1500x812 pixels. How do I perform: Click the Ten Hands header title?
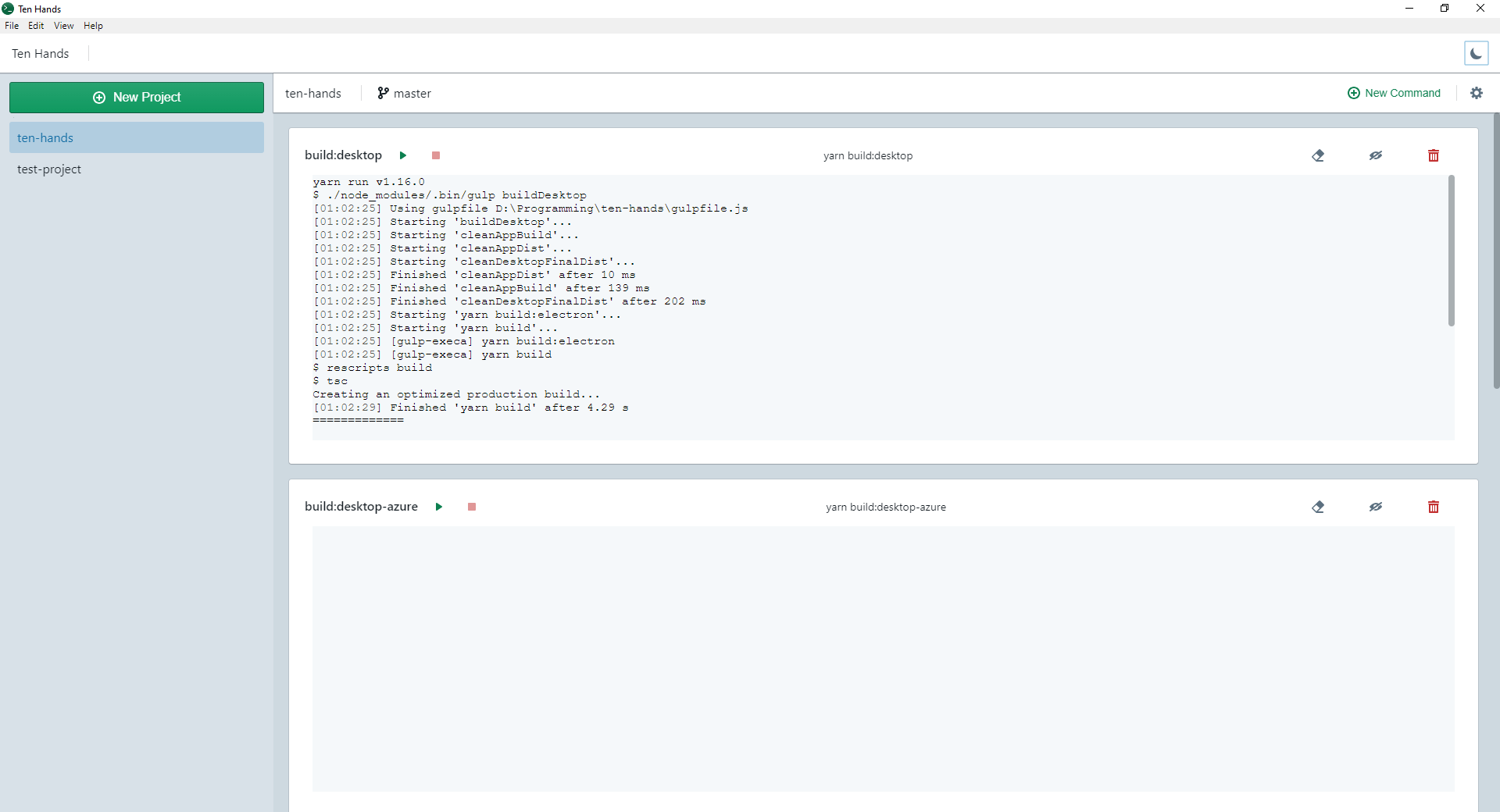[41, 54]
